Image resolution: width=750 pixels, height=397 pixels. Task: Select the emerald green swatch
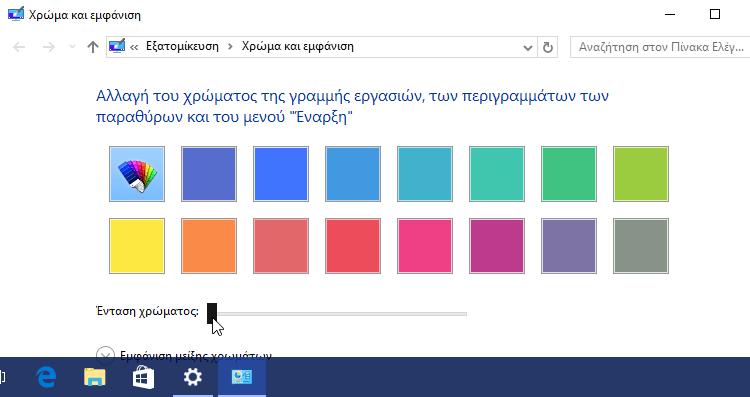pyautogui.click(x=569, y=174)
